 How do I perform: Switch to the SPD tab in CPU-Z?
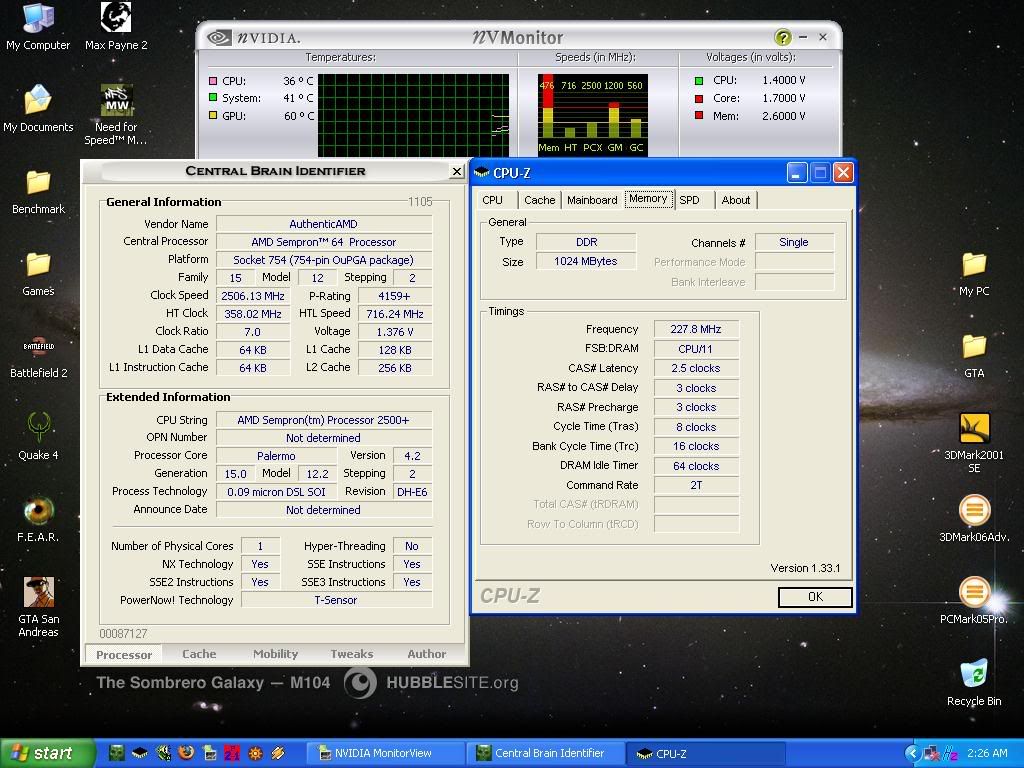click(x=689, y=200)
